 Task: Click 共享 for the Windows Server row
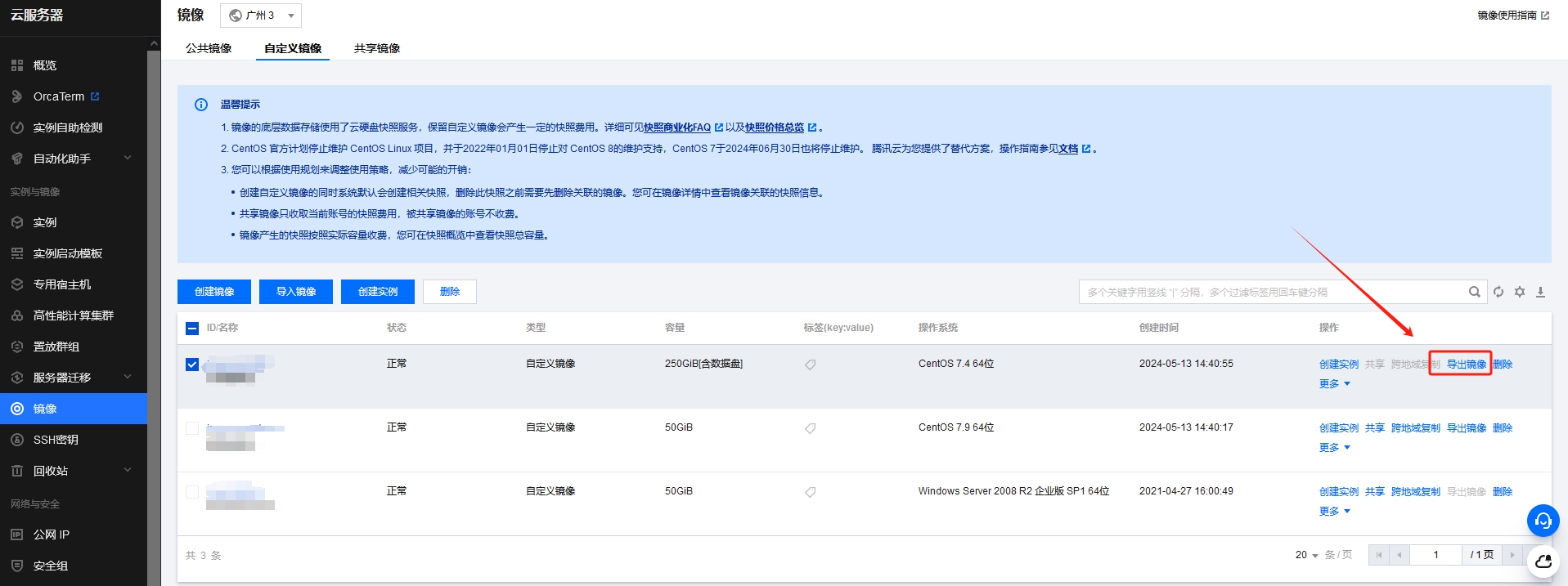click(1375, 492)
